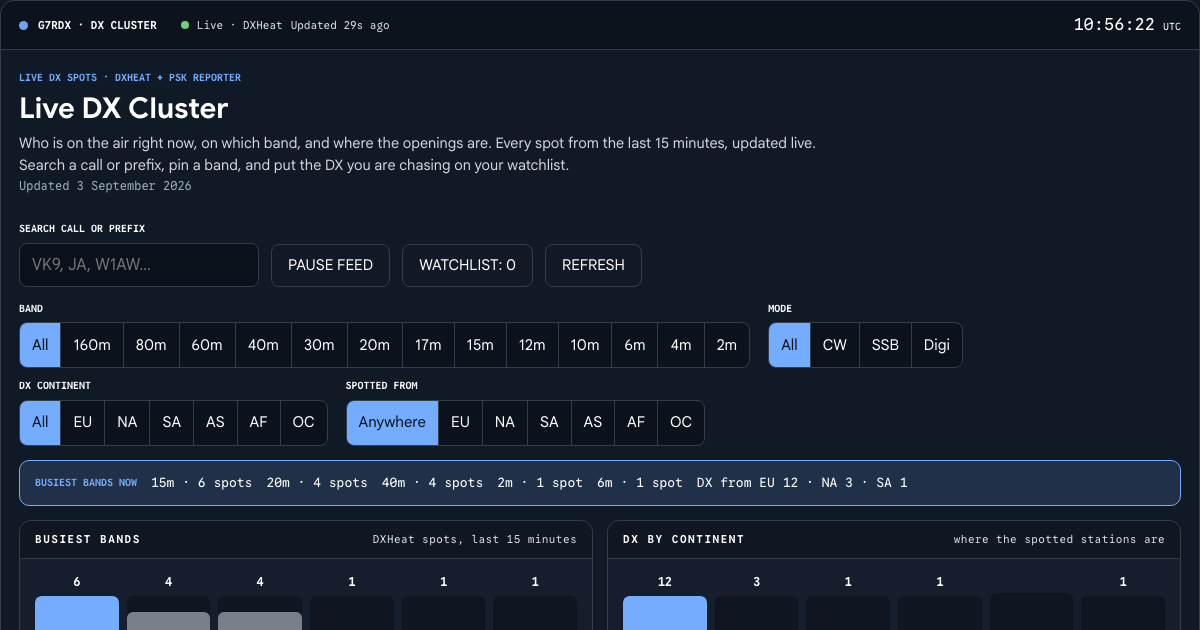Click the 15m busiest band blue bar
The width and height of the screenshot is (1200, 630).
pos(77,613)
